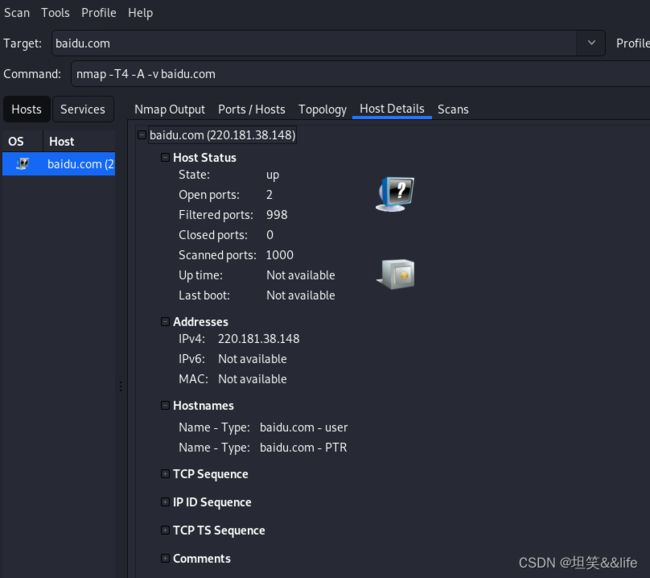Viewport: 650px width, 578px height.
Task: Open the Profile menu
Action: pos(99,13)
